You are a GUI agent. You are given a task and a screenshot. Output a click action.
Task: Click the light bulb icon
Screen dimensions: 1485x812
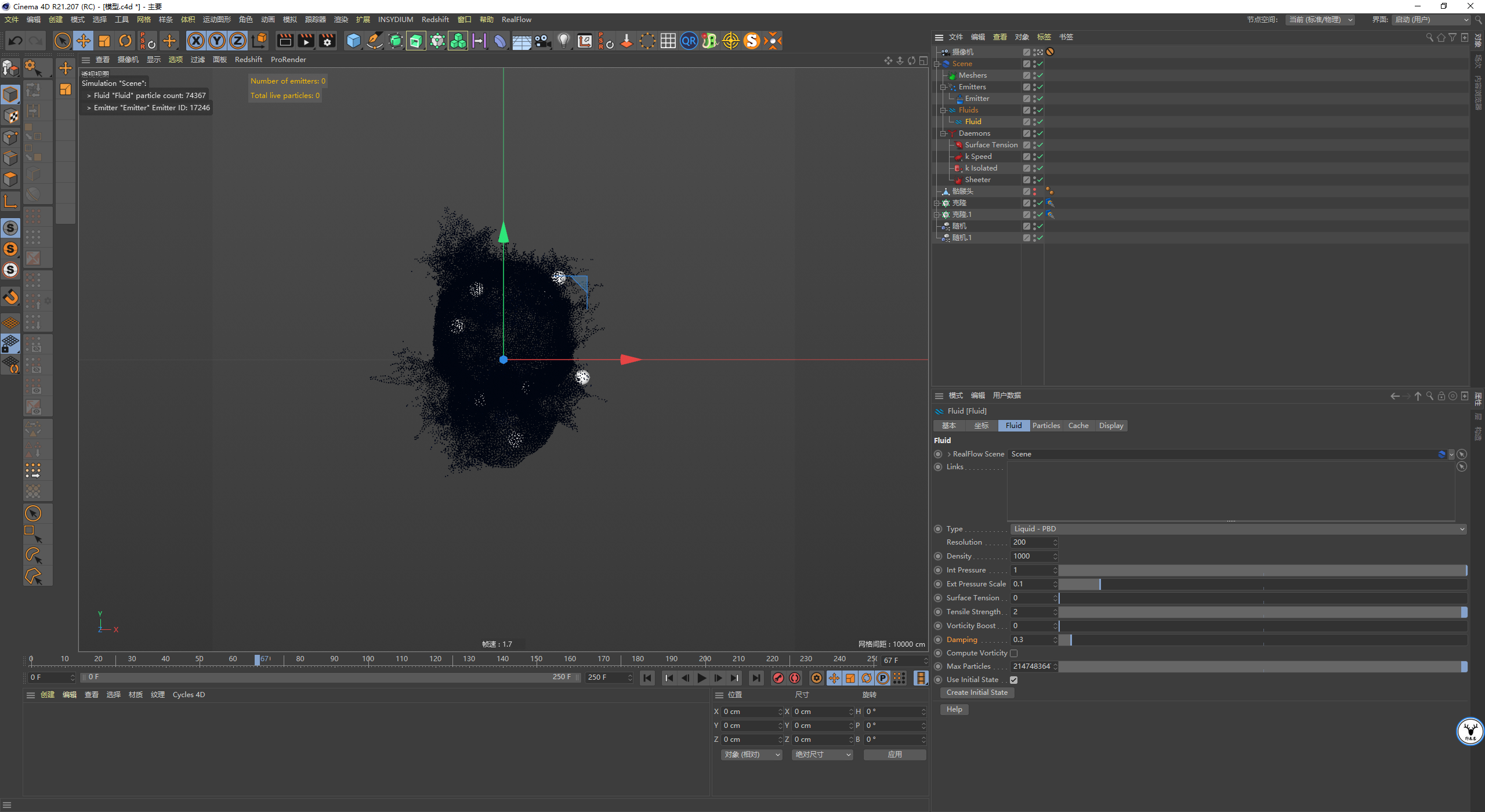(563, 41)
